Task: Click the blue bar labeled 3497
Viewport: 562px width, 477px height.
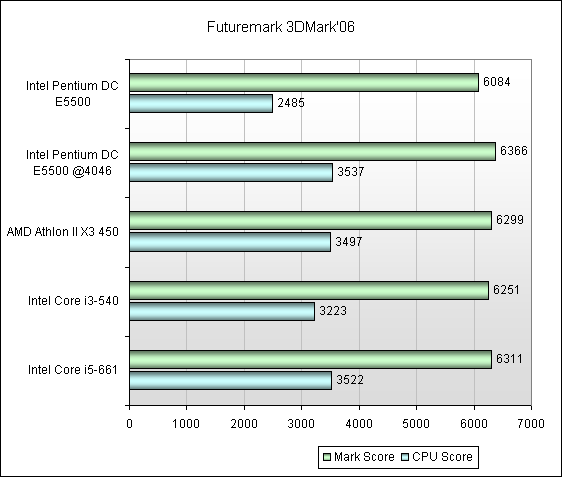Action: click(x=230, y=242)
